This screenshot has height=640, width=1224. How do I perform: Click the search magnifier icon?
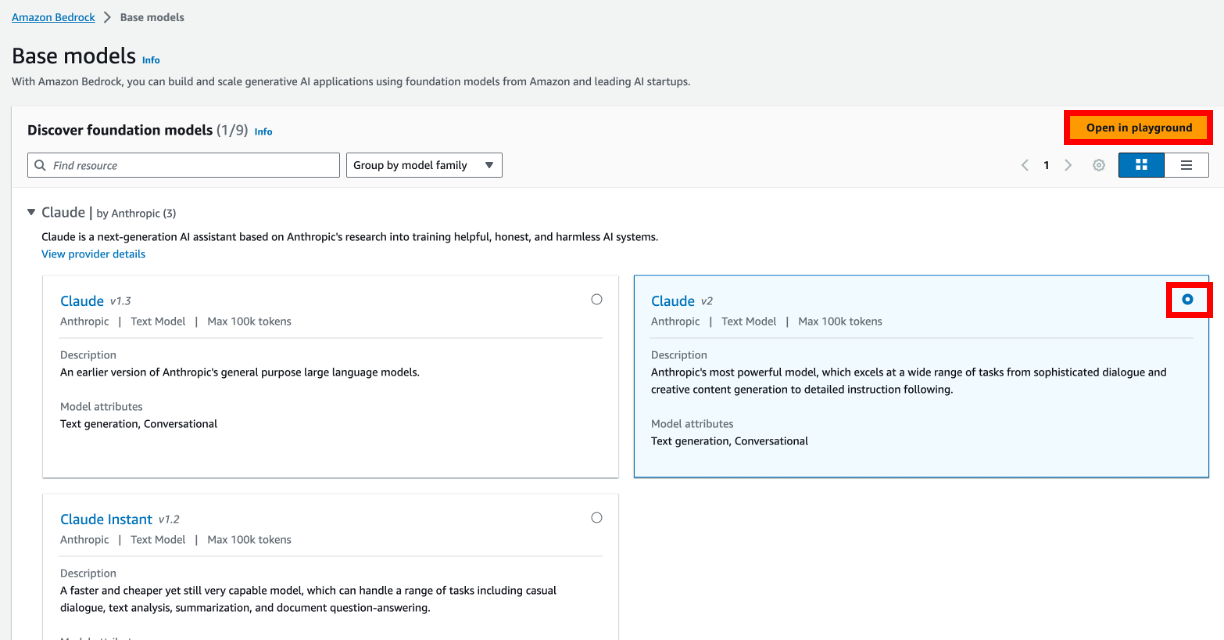tap(40, 165)
